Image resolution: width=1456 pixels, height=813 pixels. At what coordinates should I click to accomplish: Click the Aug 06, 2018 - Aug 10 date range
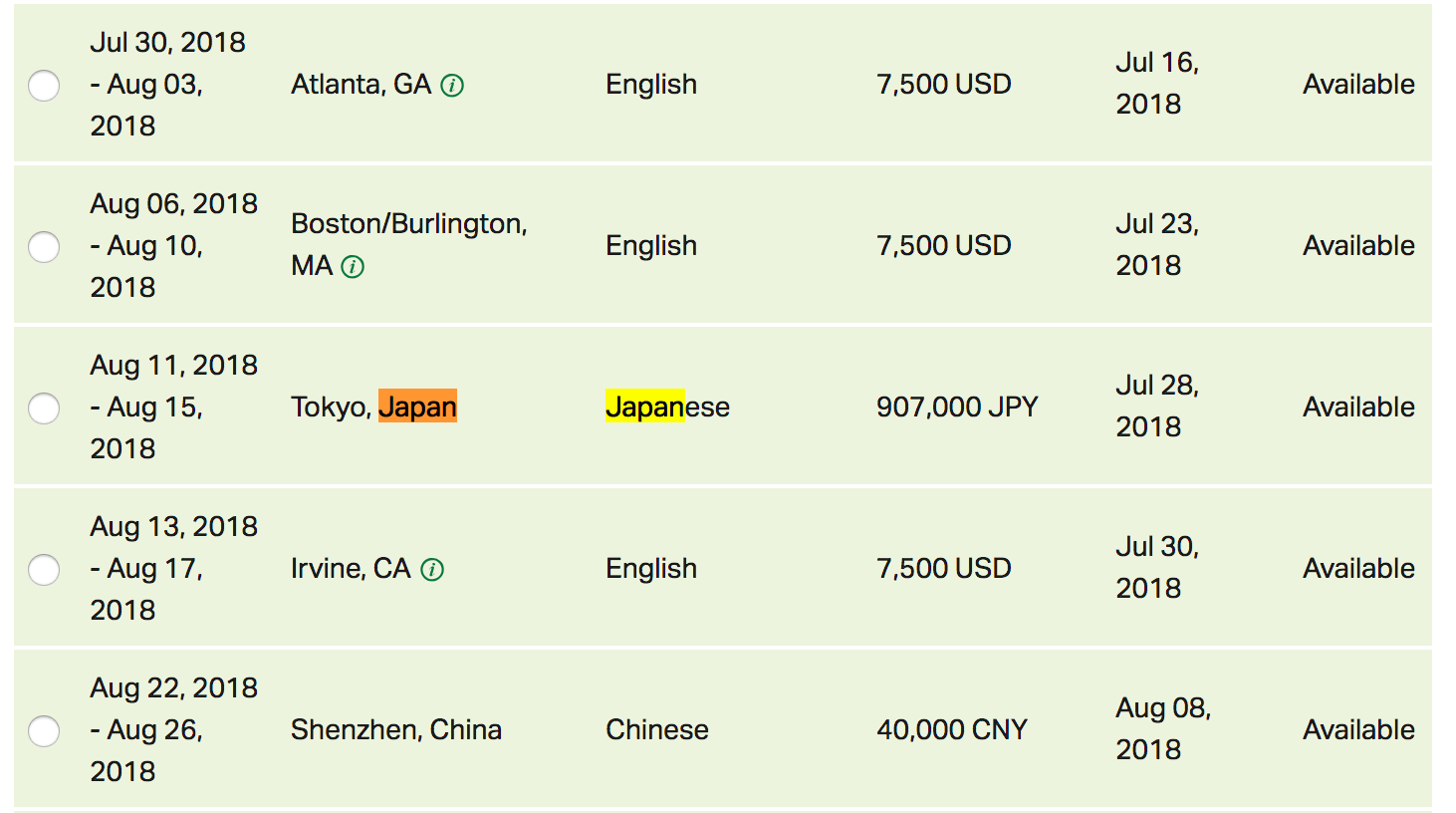pos(173,245)
